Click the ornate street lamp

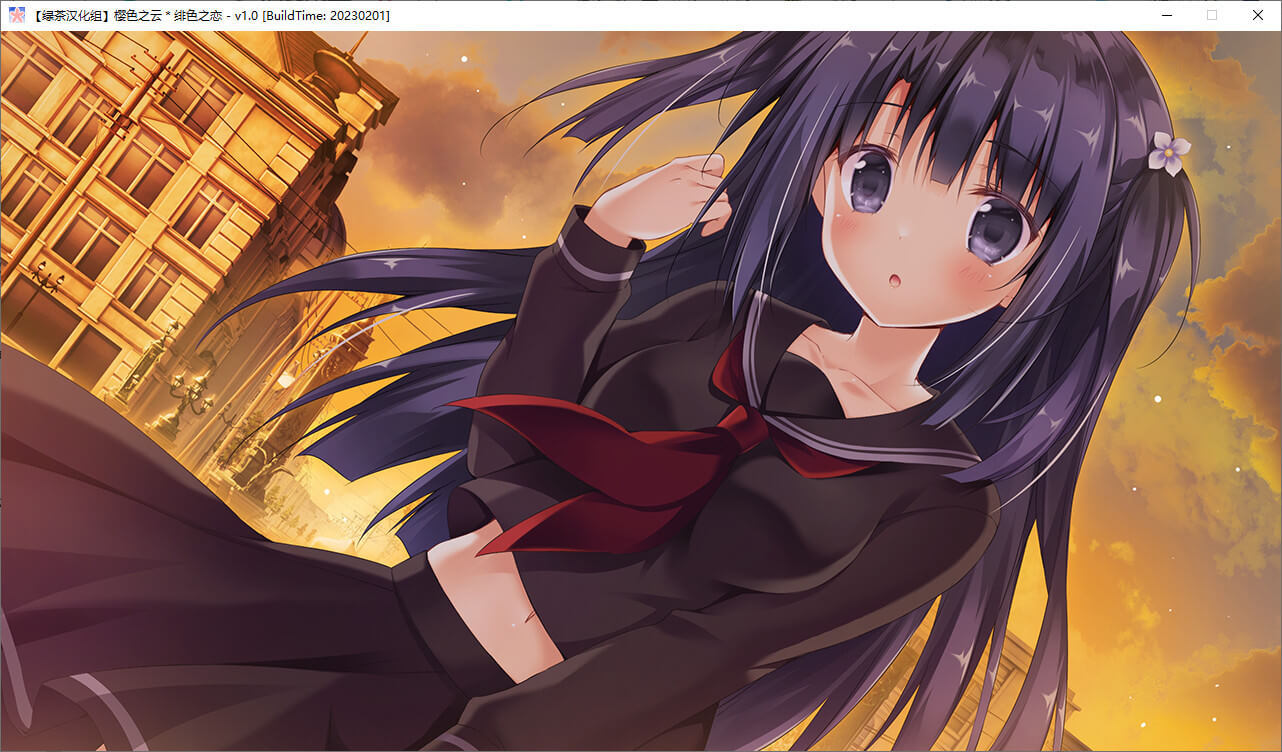pos(188,392)
